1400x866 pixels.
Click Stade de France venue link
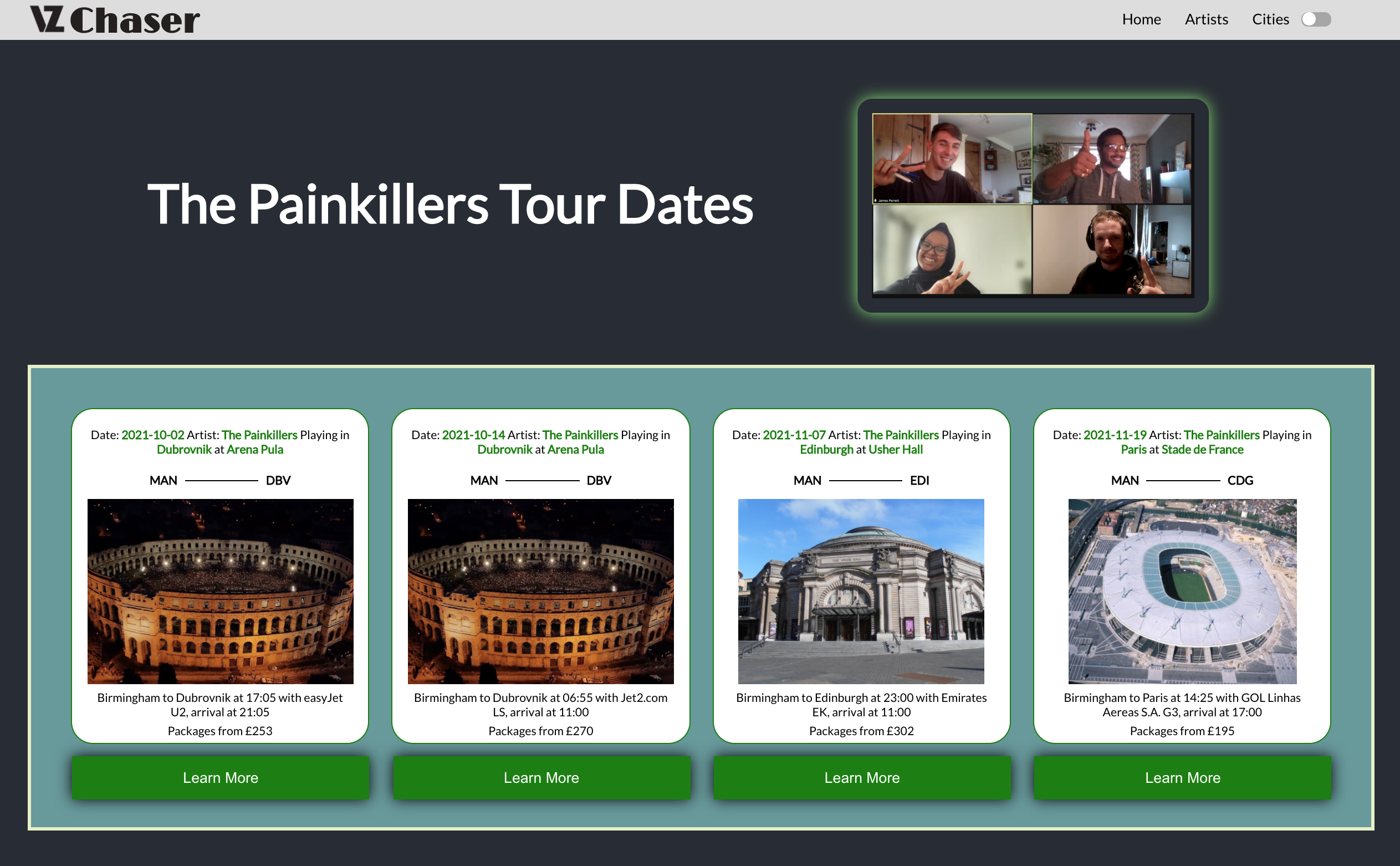(1203, 450)
